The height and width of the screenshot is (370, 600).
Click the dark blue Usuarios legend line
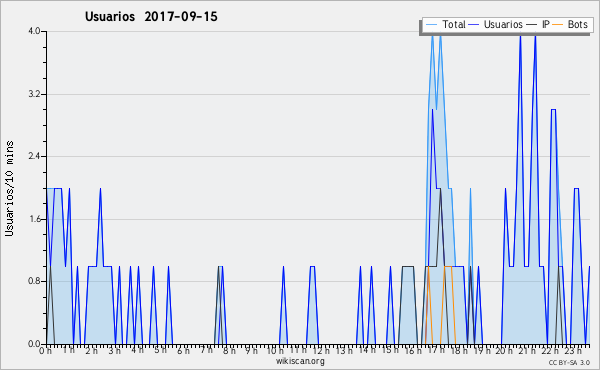(x=474, y=25)
